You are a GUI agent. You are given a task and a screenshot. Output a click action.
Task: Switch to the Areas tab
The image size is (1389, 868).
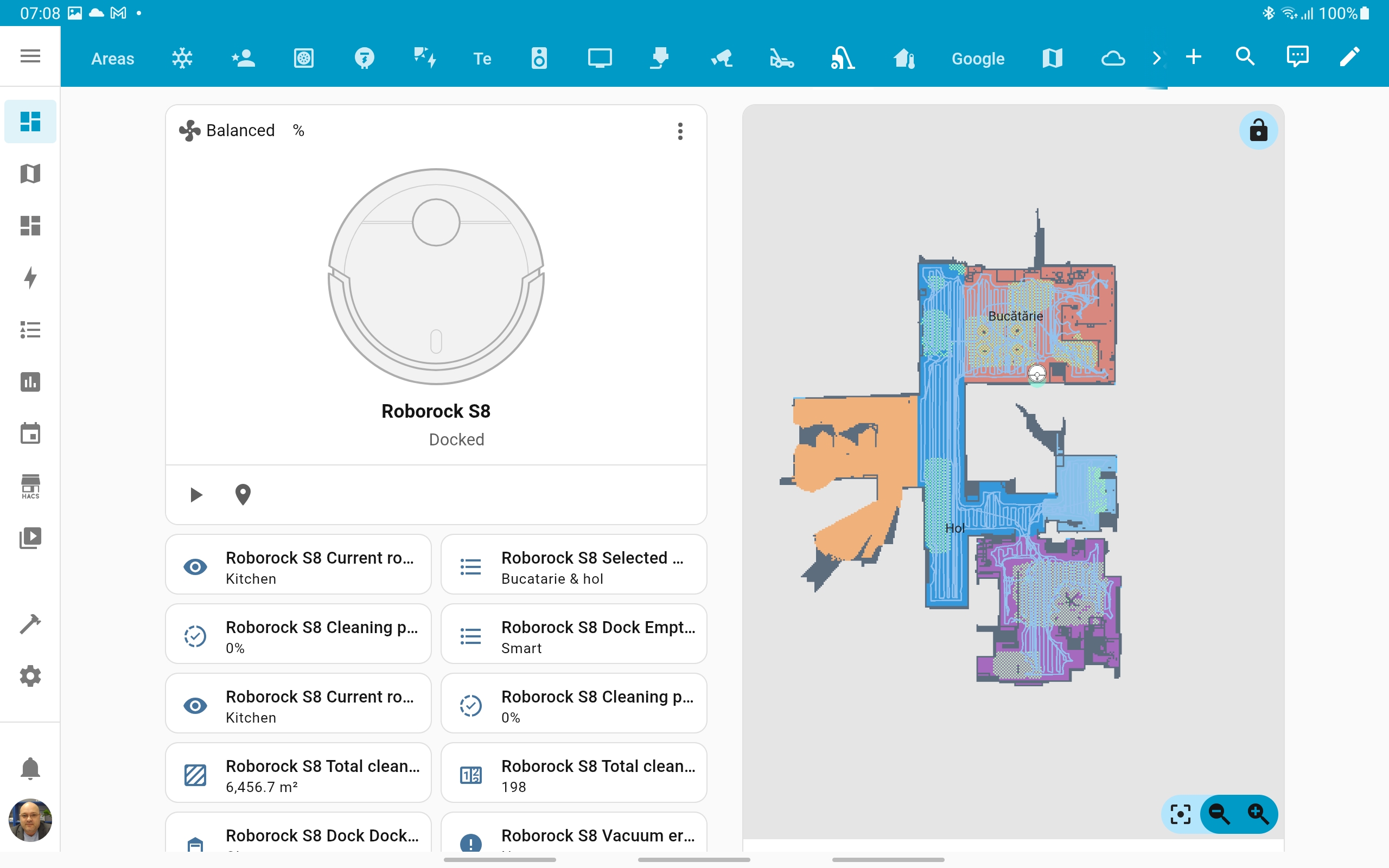(x=112, y=58)
